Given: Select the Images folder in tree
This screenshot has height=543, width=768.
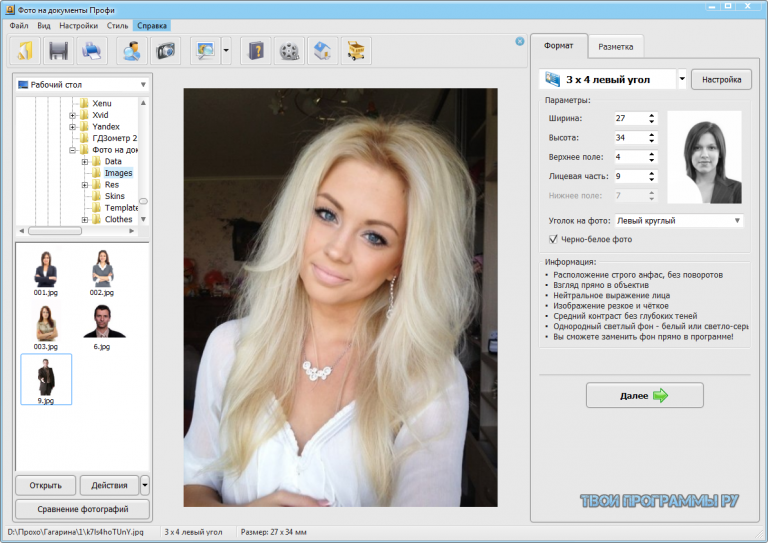Looking at the screenshot, I should [x=118, y=173].
